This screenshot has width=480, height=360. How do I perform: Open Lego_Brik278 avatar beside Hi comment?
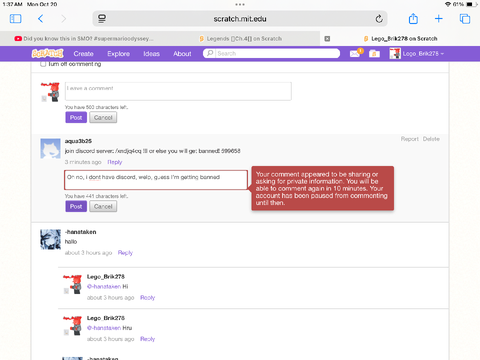click(72, 284)
